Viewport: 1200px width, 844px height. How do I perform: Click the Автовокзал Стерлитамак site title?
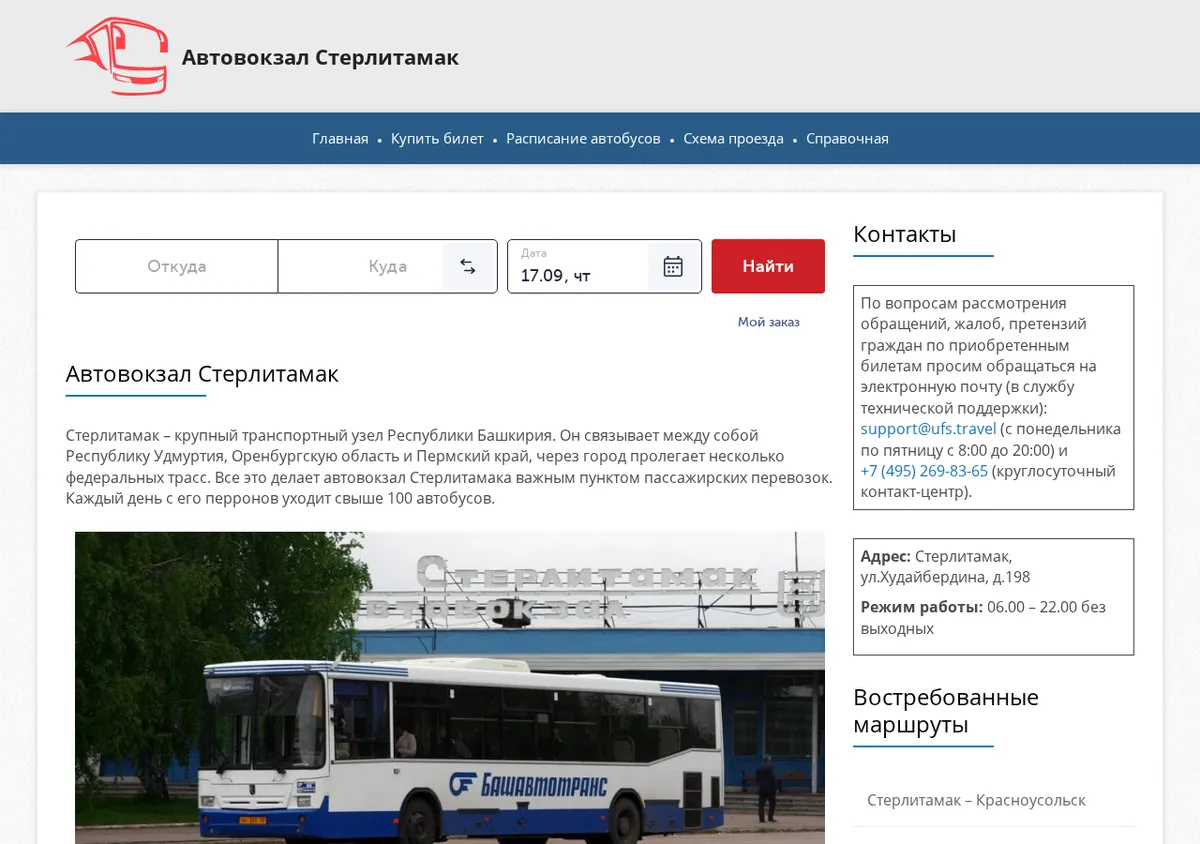pyautogui.click(x=320, y=57)
